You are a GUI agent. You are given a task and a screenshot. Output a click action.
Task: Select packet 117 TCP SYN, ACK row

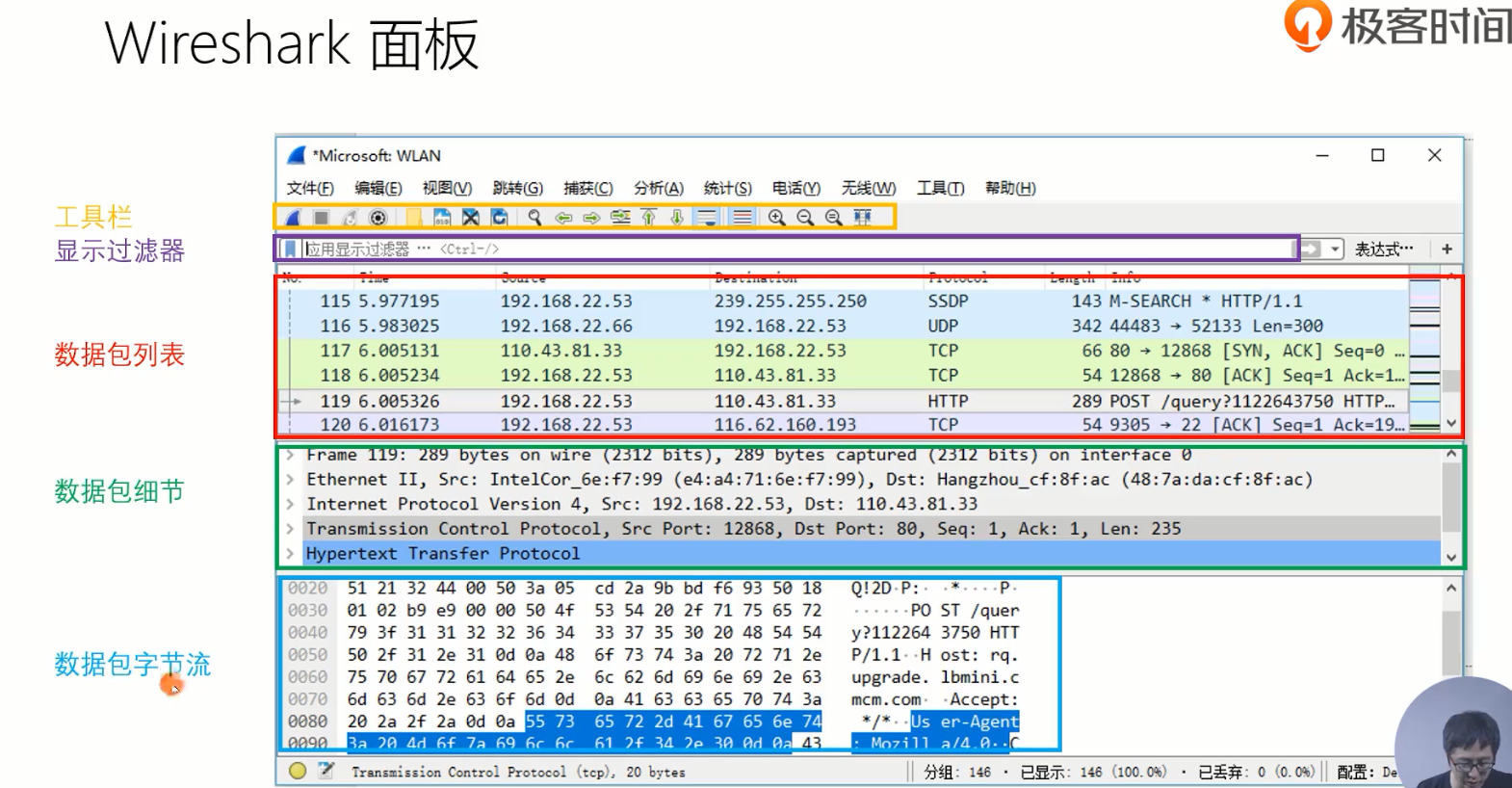tap(844, 351)
